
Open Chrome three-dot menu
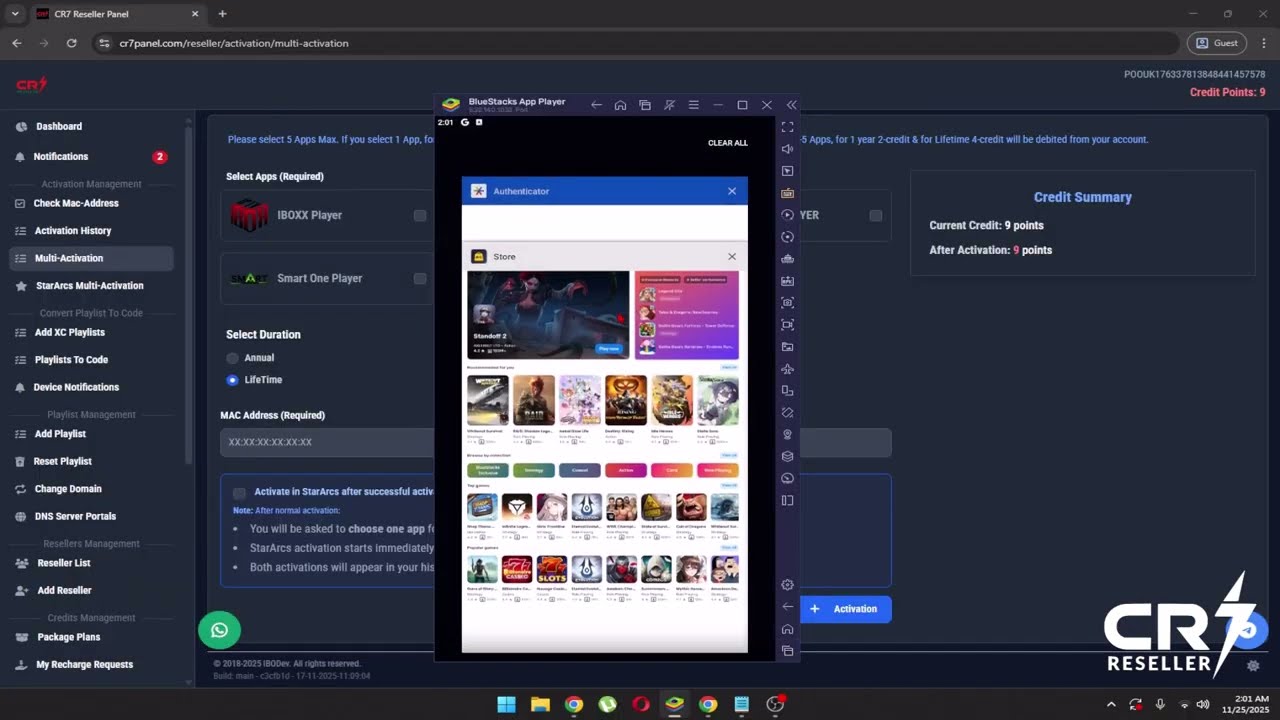pos(1263,43)
